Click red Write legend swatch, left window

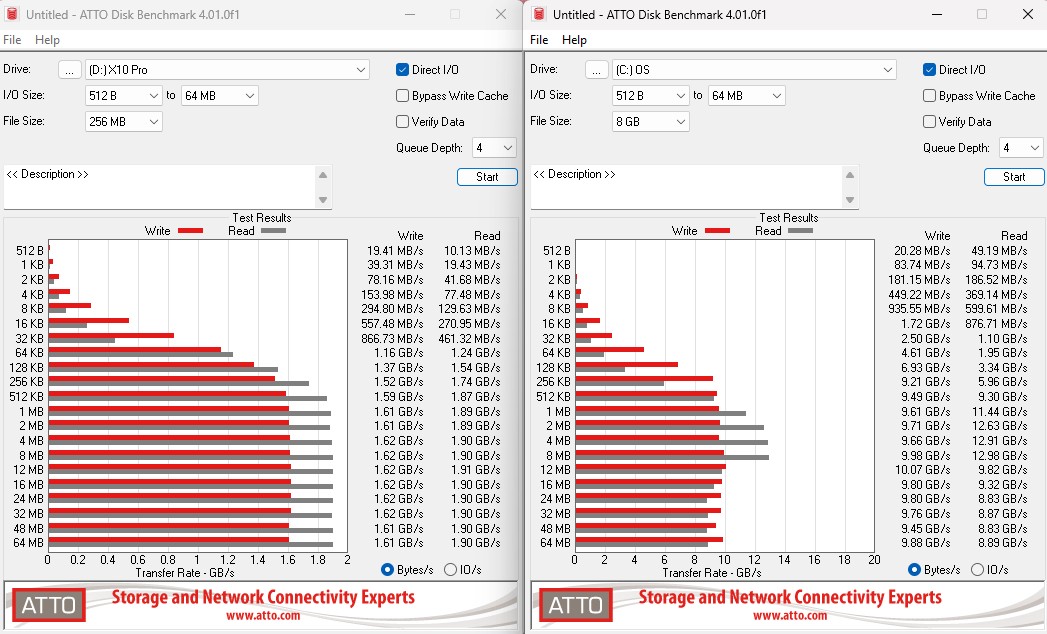coord(190,230)
